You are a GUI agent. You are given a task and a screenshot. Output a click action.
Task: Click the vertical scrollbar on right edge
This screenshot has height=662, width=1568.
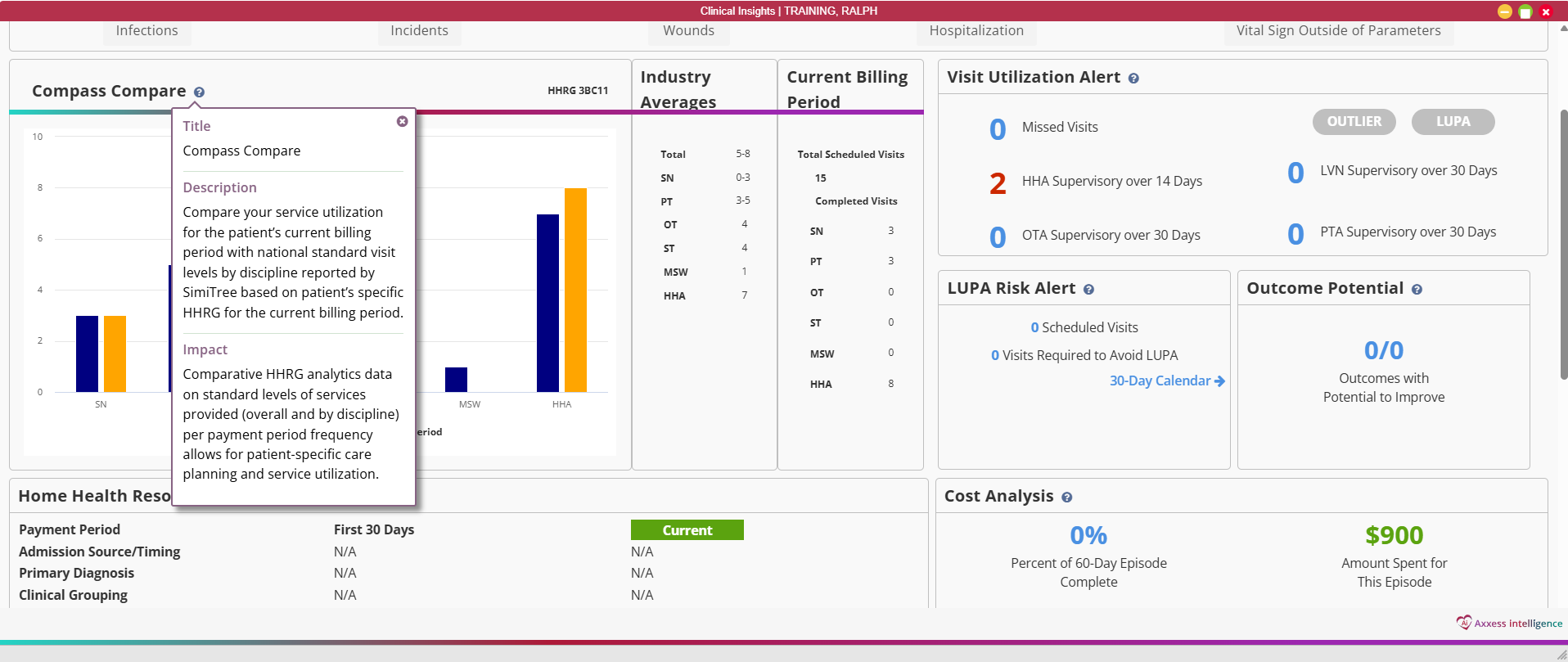pos(1562,245)
